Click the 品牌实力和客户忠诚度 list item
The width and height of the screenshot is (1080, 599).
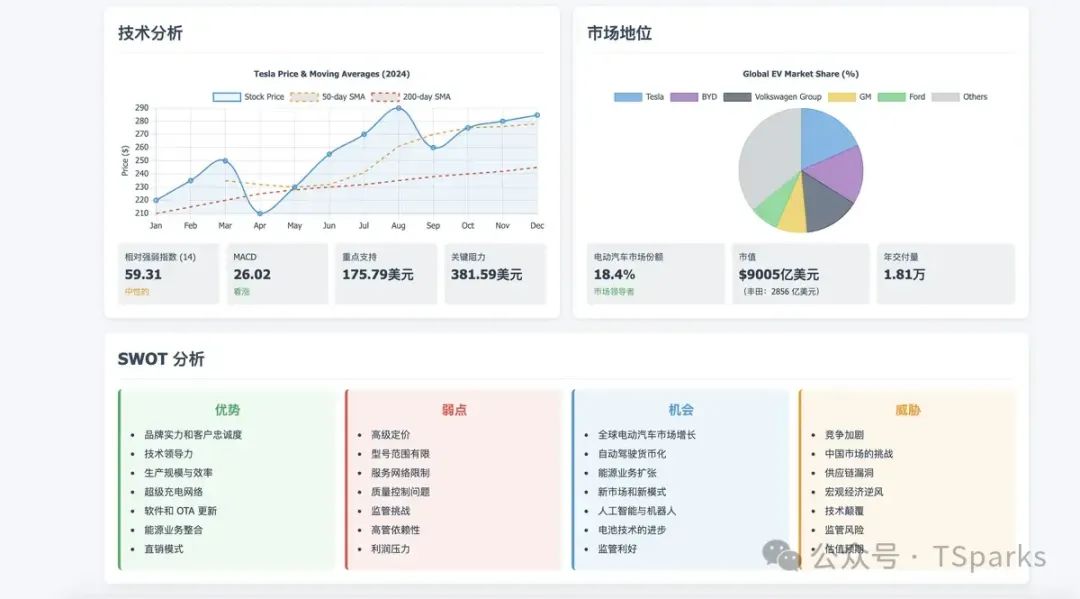(x=193, y=435)
